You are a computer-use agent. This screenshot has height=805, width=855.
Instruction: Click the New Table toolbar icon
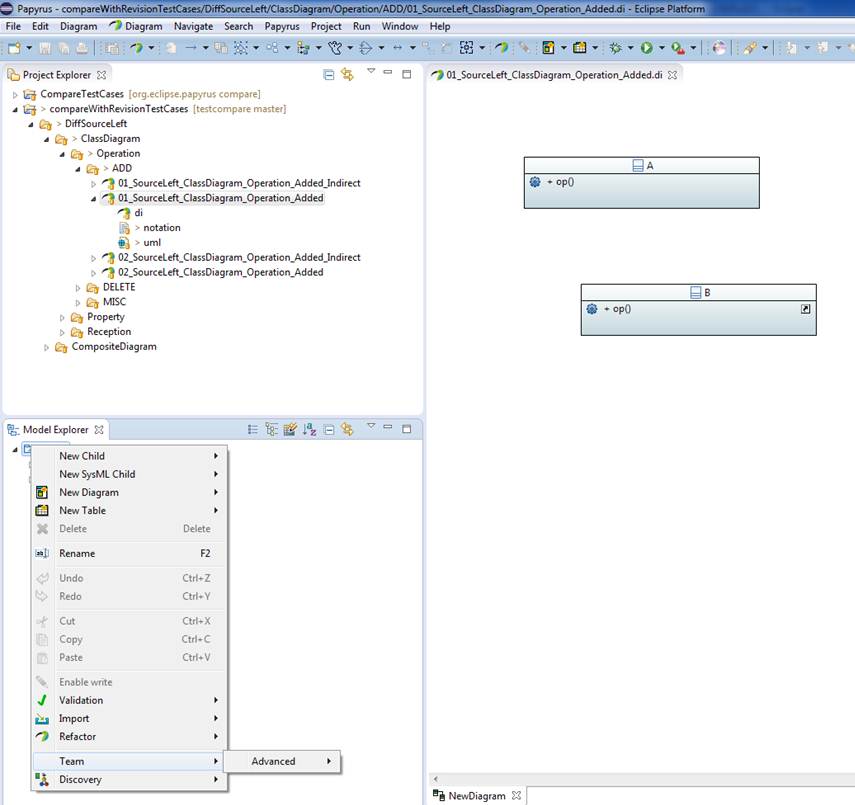pyautogui.click(x=580, y=48)
